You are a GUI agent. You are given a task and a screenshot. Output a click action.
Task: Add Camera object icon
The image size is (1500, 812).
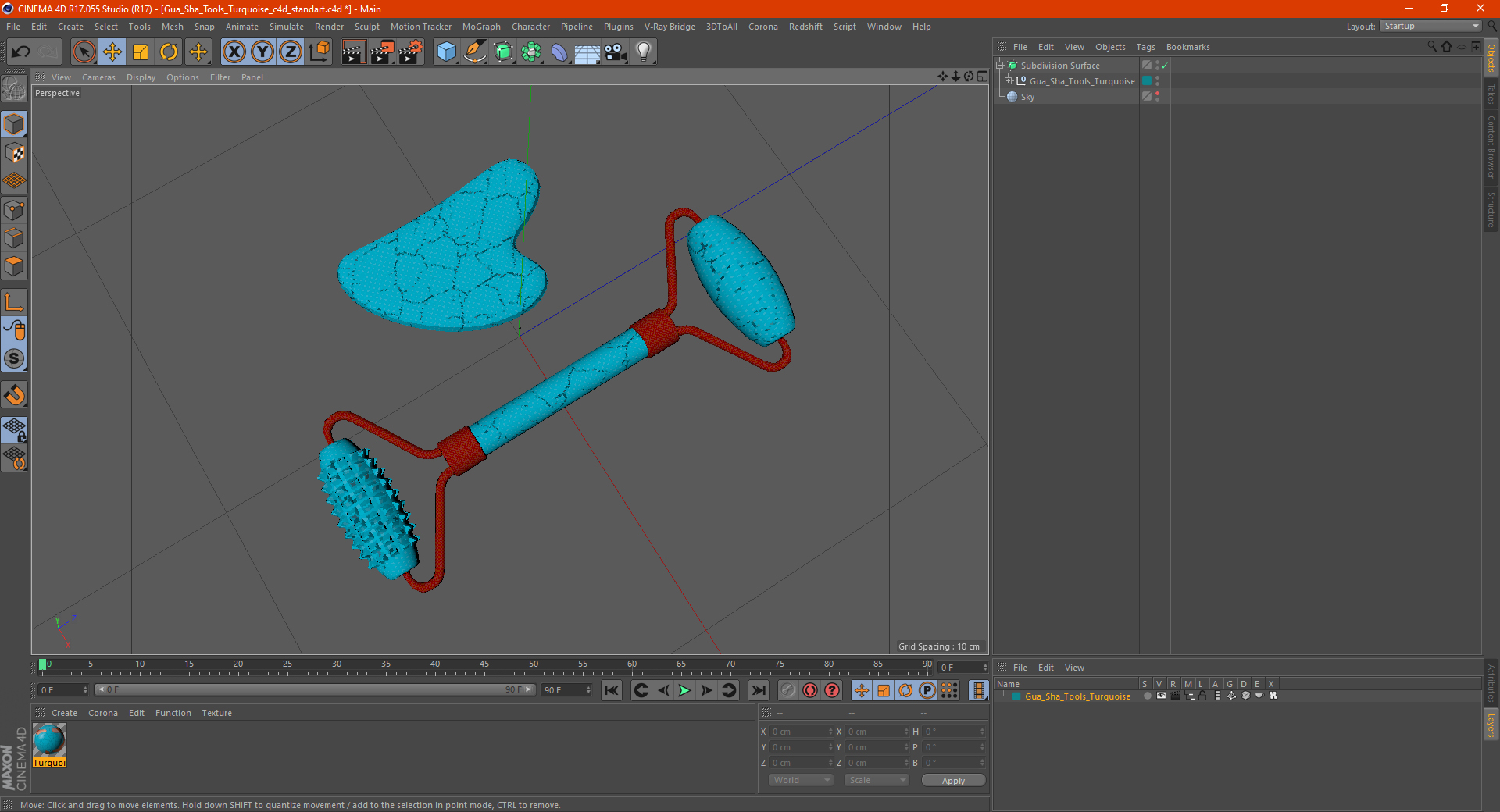(616, 52)
